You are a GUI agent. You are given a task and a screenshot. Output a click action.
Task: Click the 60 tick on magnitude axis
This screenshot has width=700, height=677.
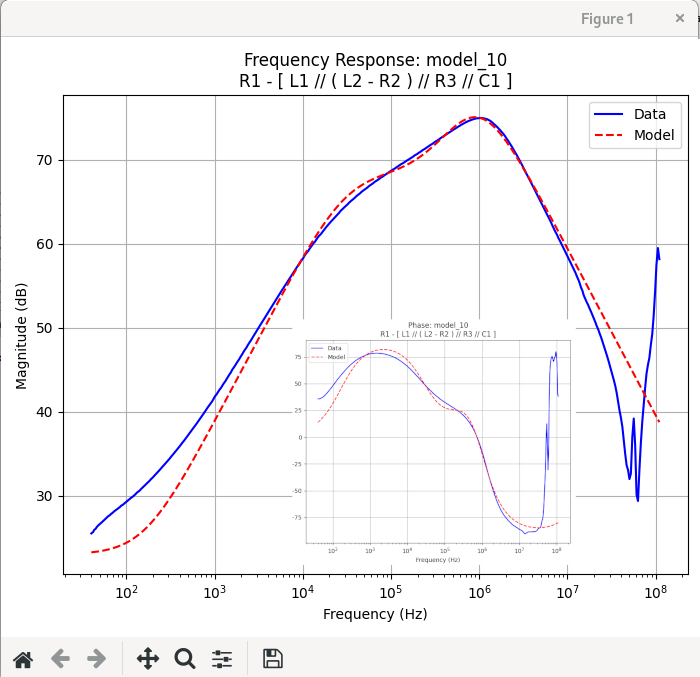(x=45, y=244)
